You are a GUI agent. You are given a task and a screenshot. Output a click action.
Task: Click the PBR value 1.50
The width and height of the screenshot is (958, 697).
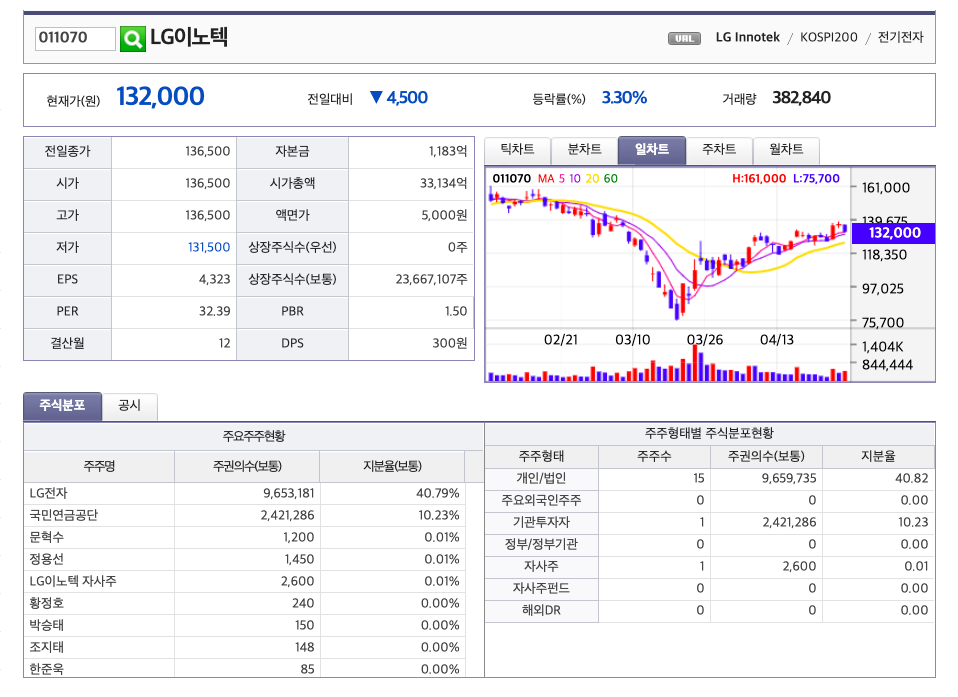[456, 312]
